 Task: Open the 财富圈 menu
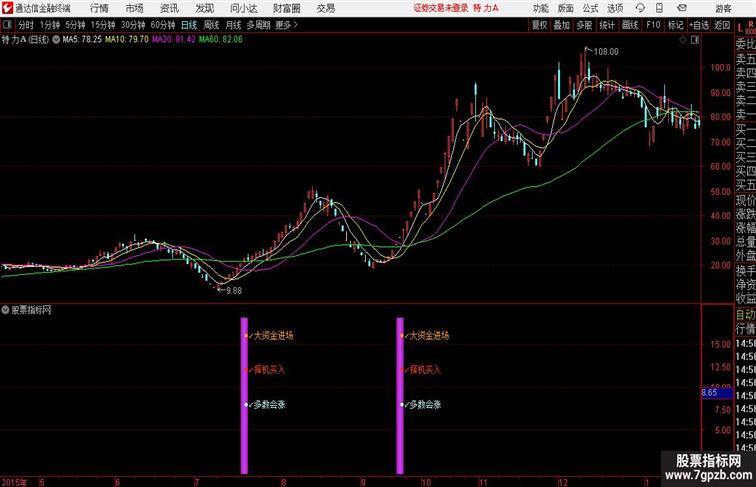tap(286, 8)
